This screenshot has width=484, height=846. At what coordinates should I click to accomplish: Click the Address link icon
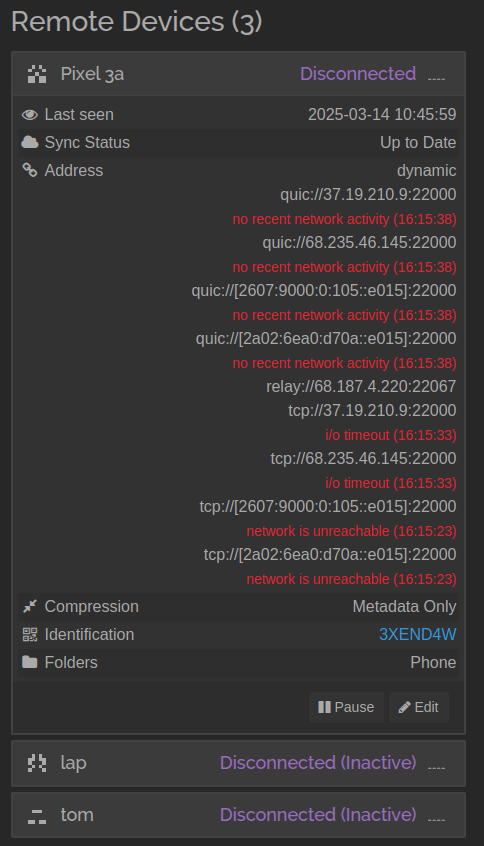coord(30,170)
